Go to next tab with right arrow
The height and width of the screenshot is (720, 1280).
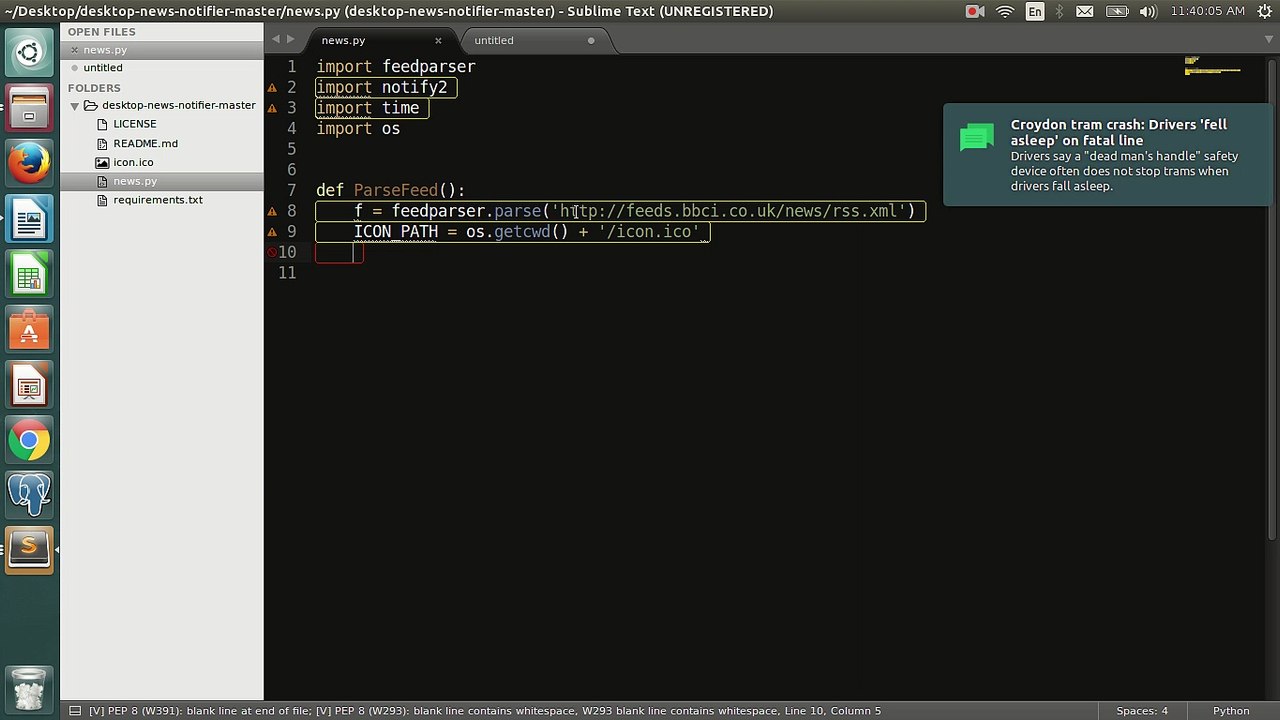(x=291, y=40)
